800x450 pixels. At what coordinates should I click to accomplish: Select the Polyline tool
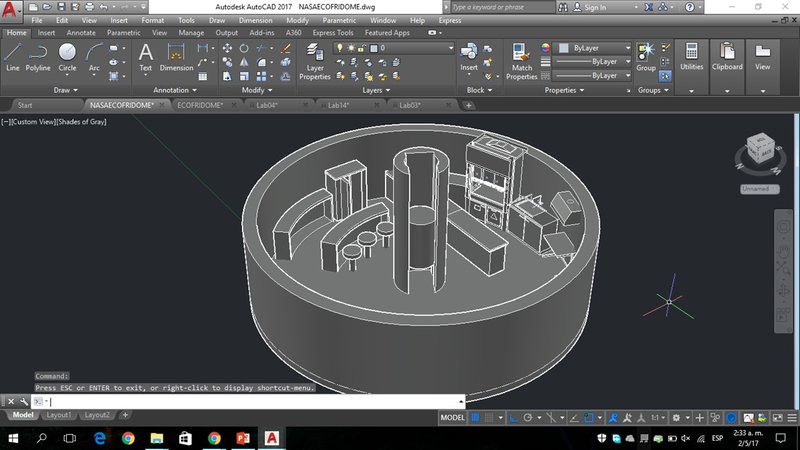pos(38,56)
